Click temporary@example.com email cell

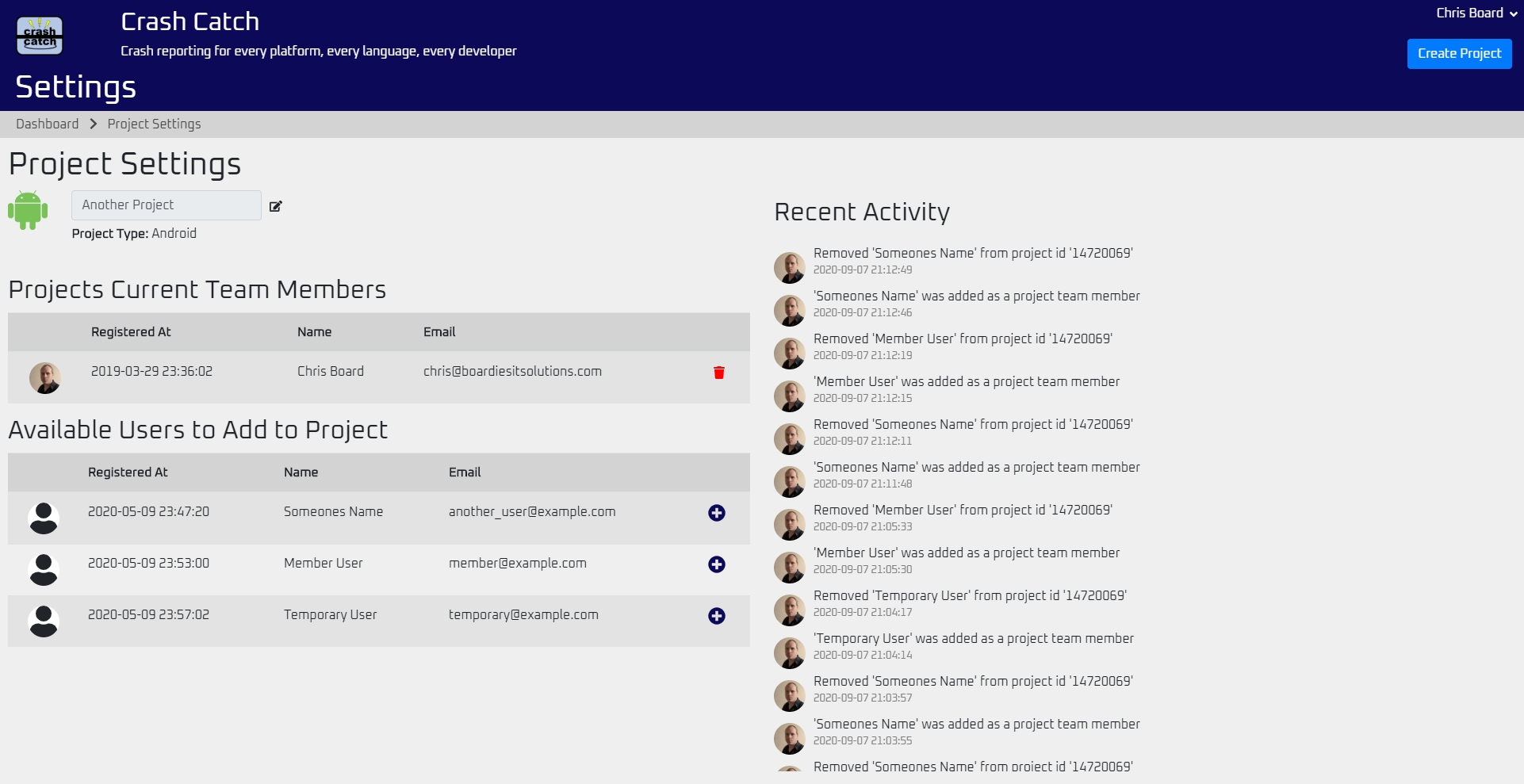pos(523,614)
